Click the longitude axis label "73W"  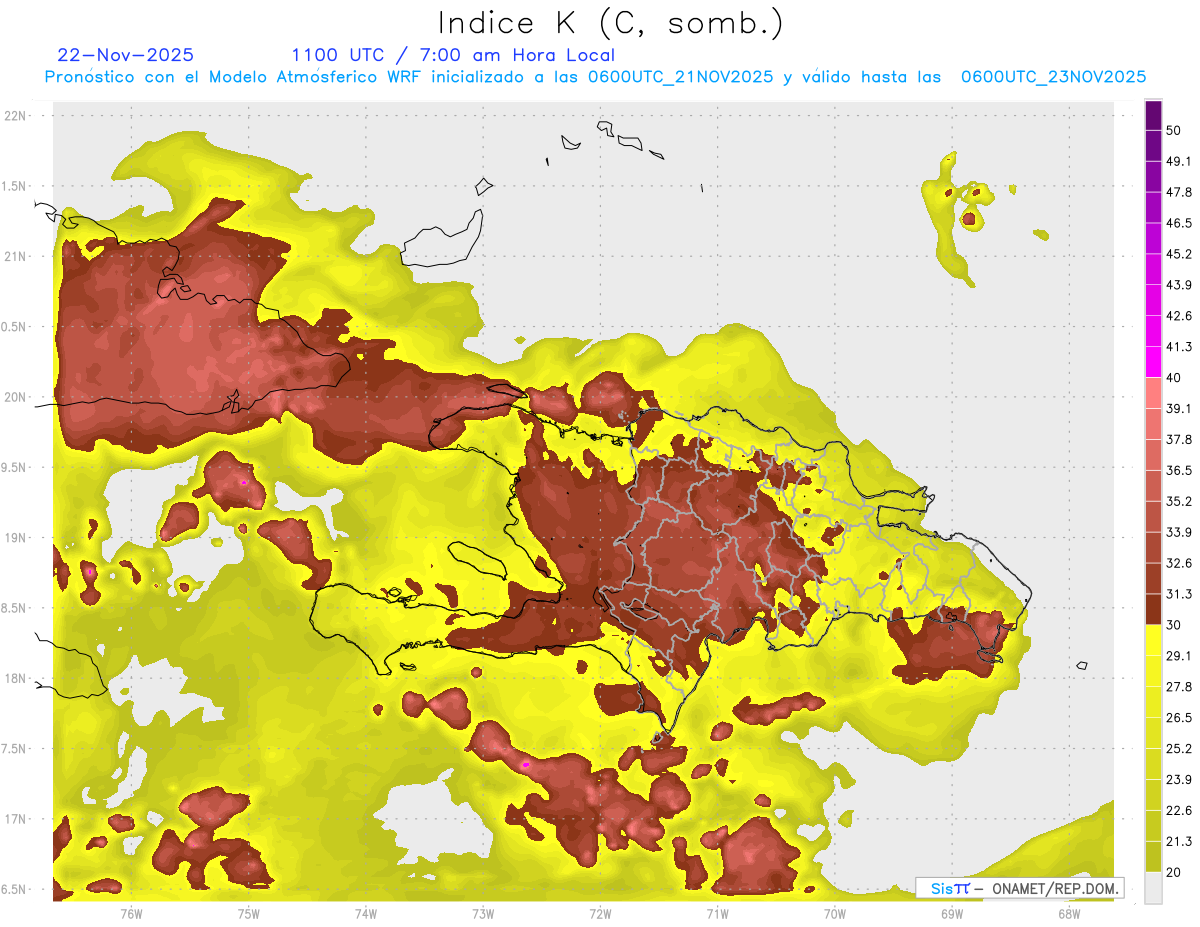click(x=483, y=913)
